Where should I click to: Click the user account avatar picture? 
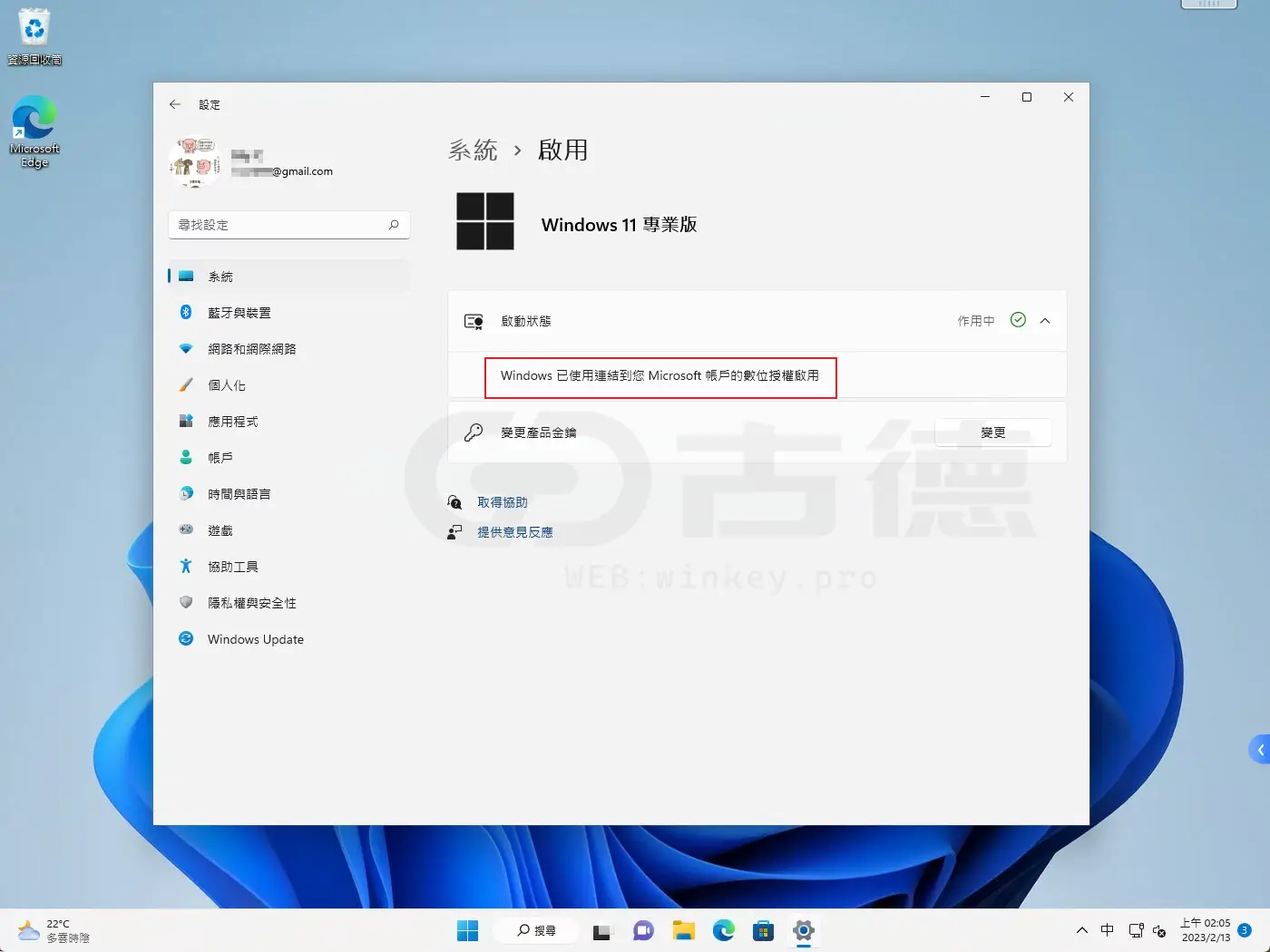[x=194, y=161]
